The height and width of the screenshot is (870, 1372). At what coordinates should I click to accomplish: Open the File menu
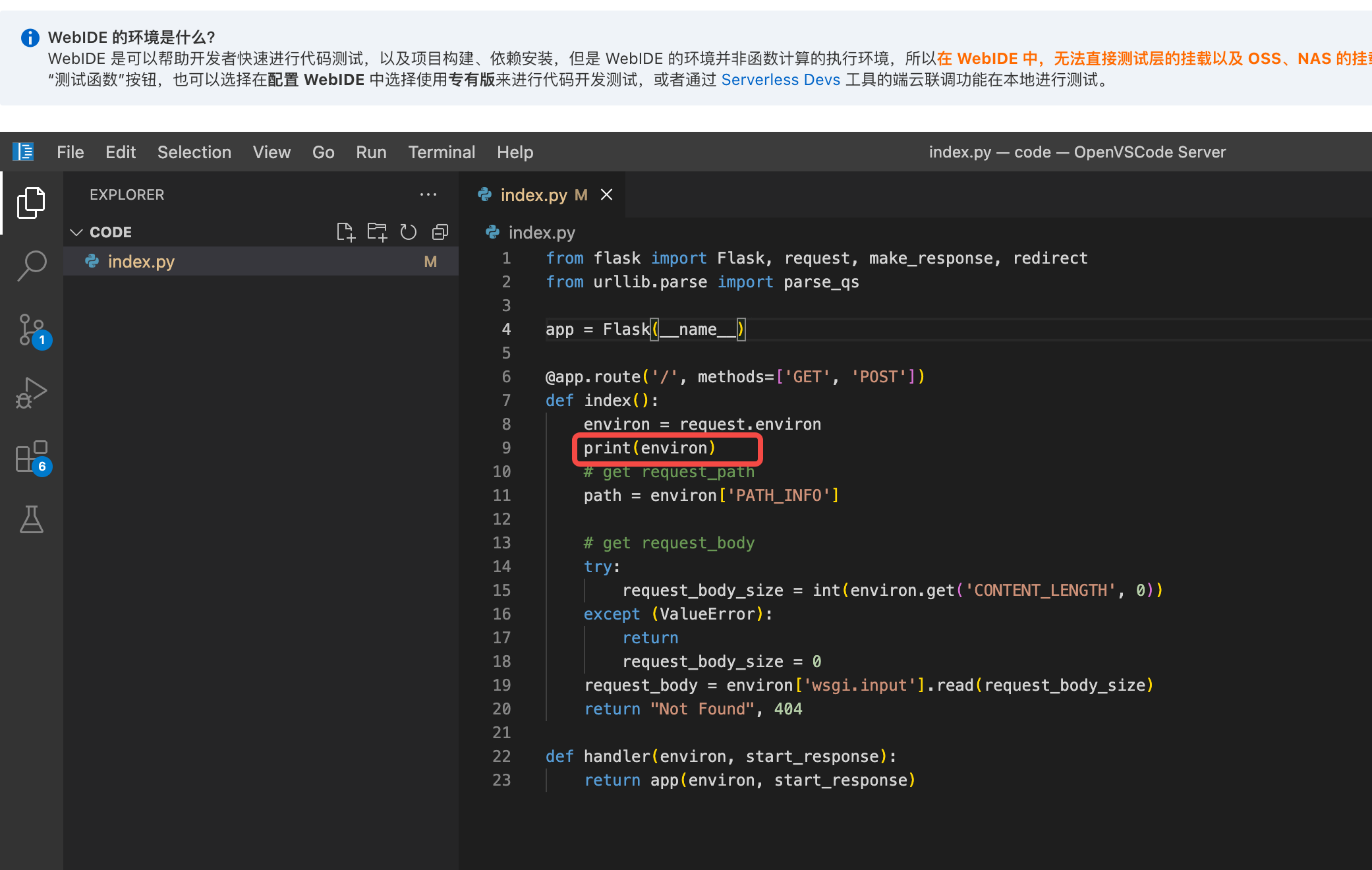click(x=71, y=152)
